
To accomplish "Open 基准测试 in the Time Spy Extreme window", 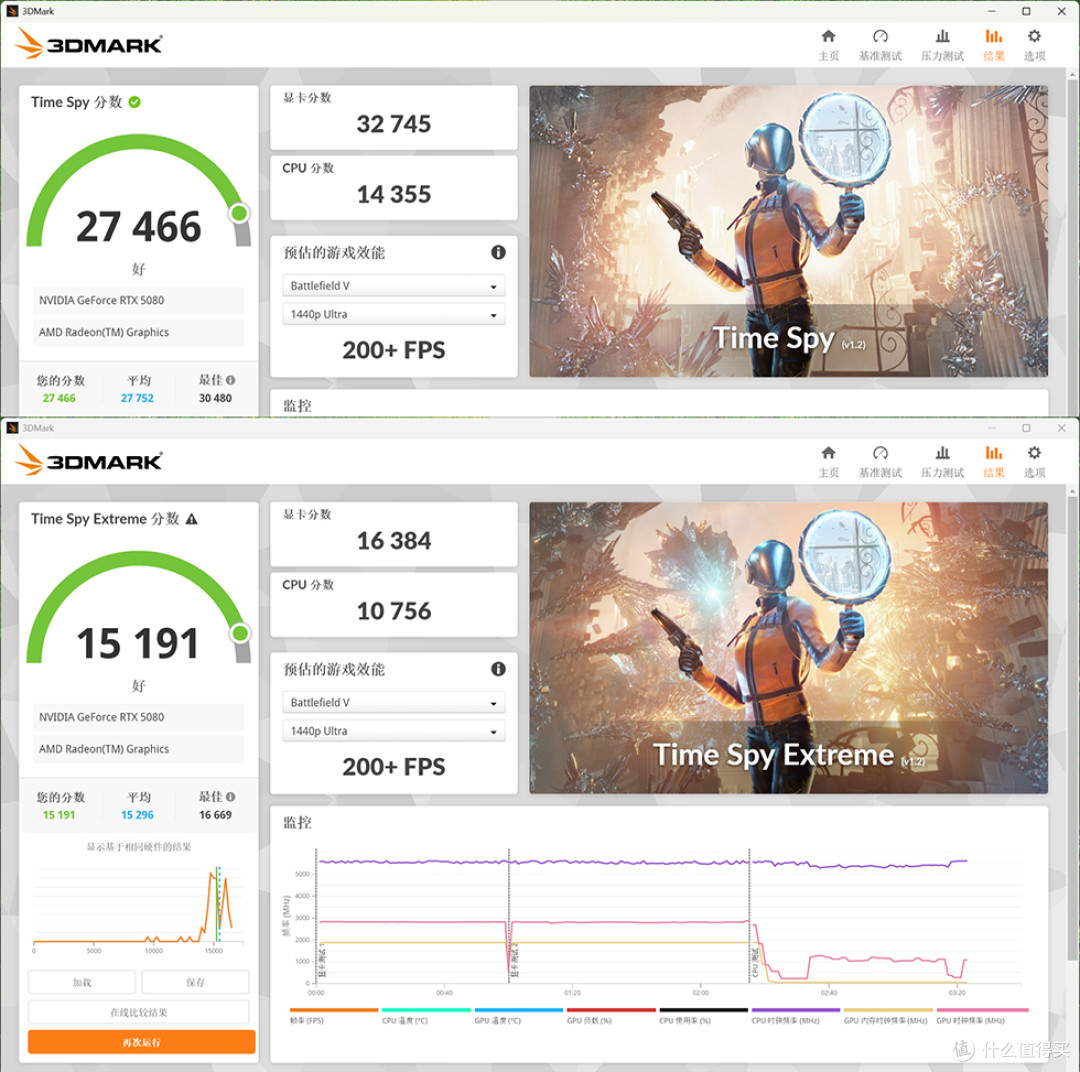I will [880, 462].
